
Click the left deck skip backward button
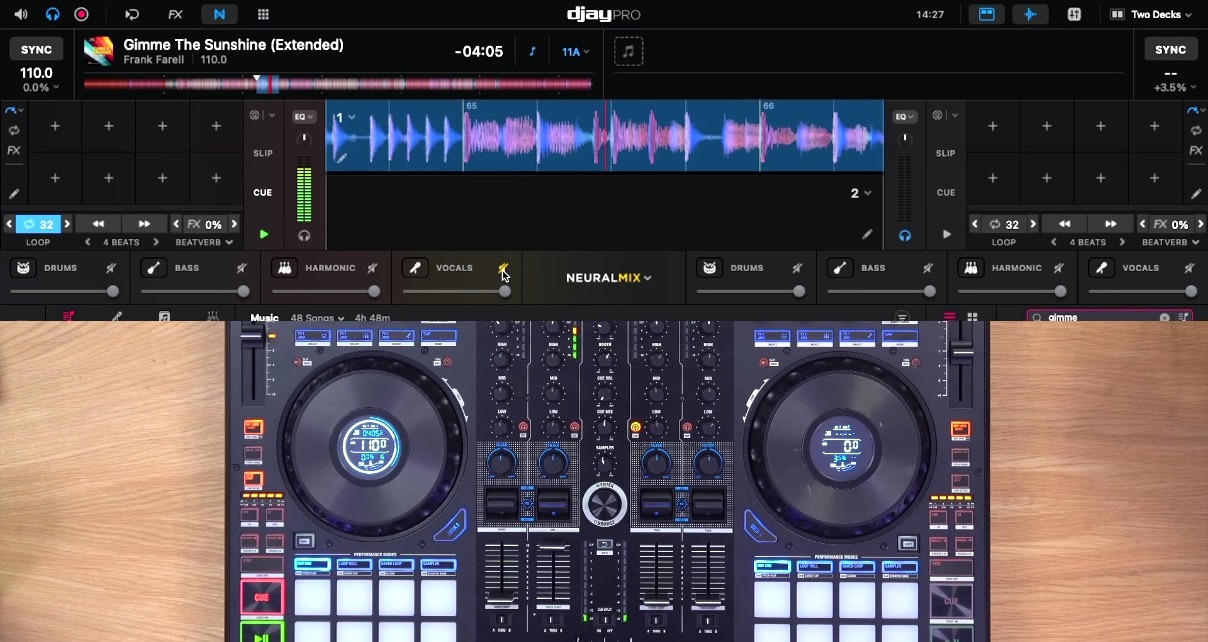pyautogui.click(x=98, y=224)
